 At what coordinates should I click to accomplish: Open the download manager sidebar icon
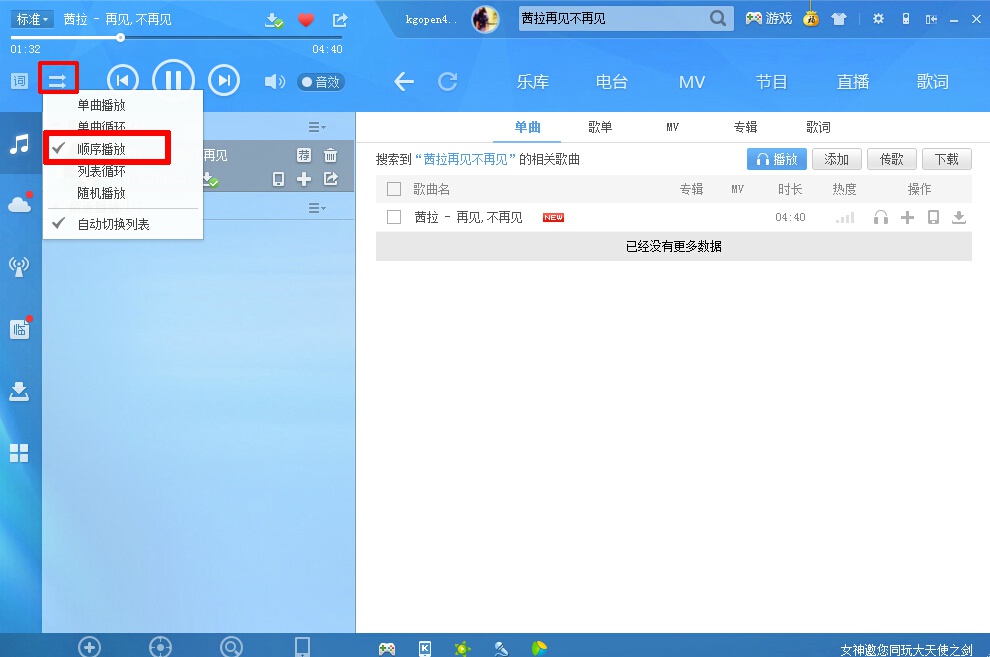[19, 391]
